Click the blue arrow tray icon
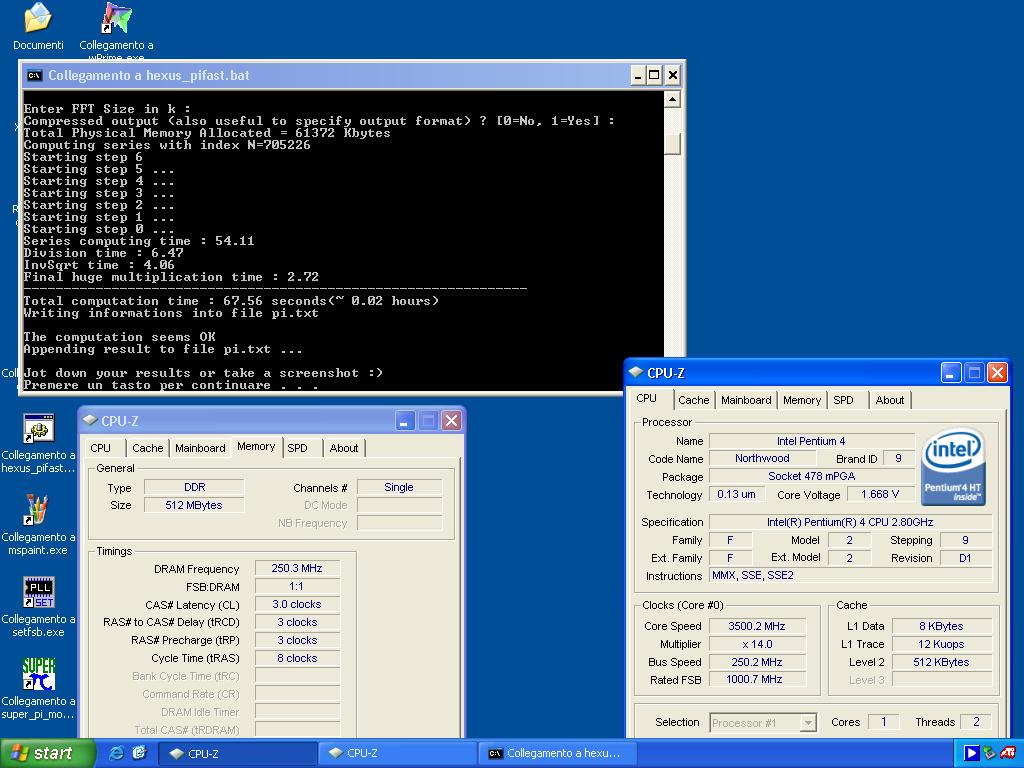Image resolution: width=1024 pixels, height=768 pixels. (971, 753)
